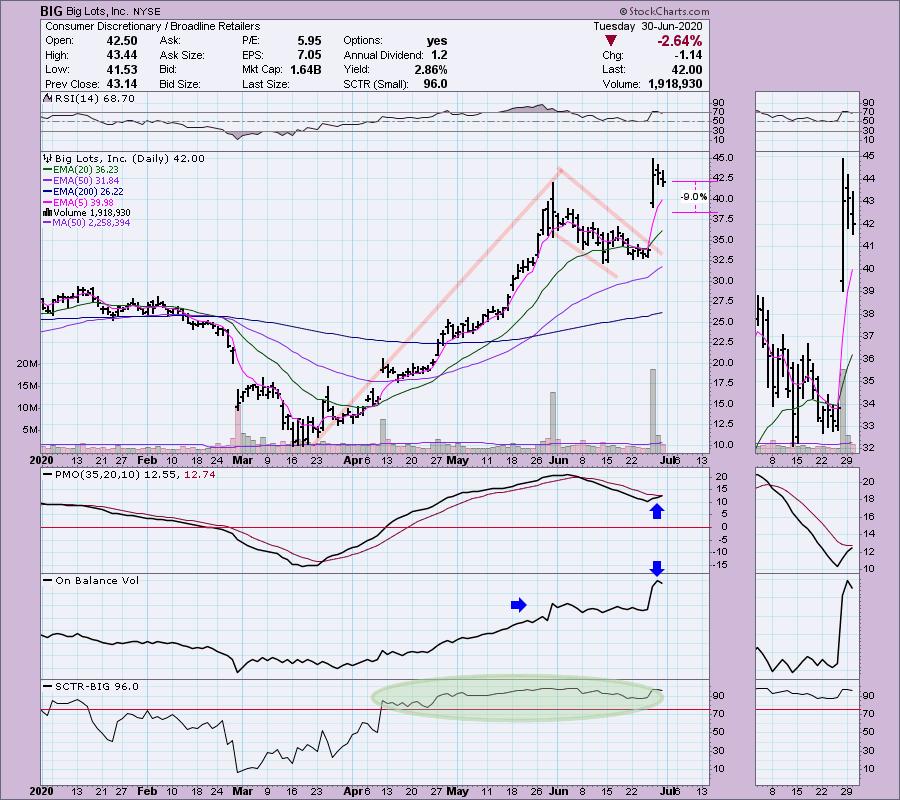Screen dimensions: 900x800
Task: Click the 29 date label under the zoomed thumbnail price chart
Action: point(846,460)
